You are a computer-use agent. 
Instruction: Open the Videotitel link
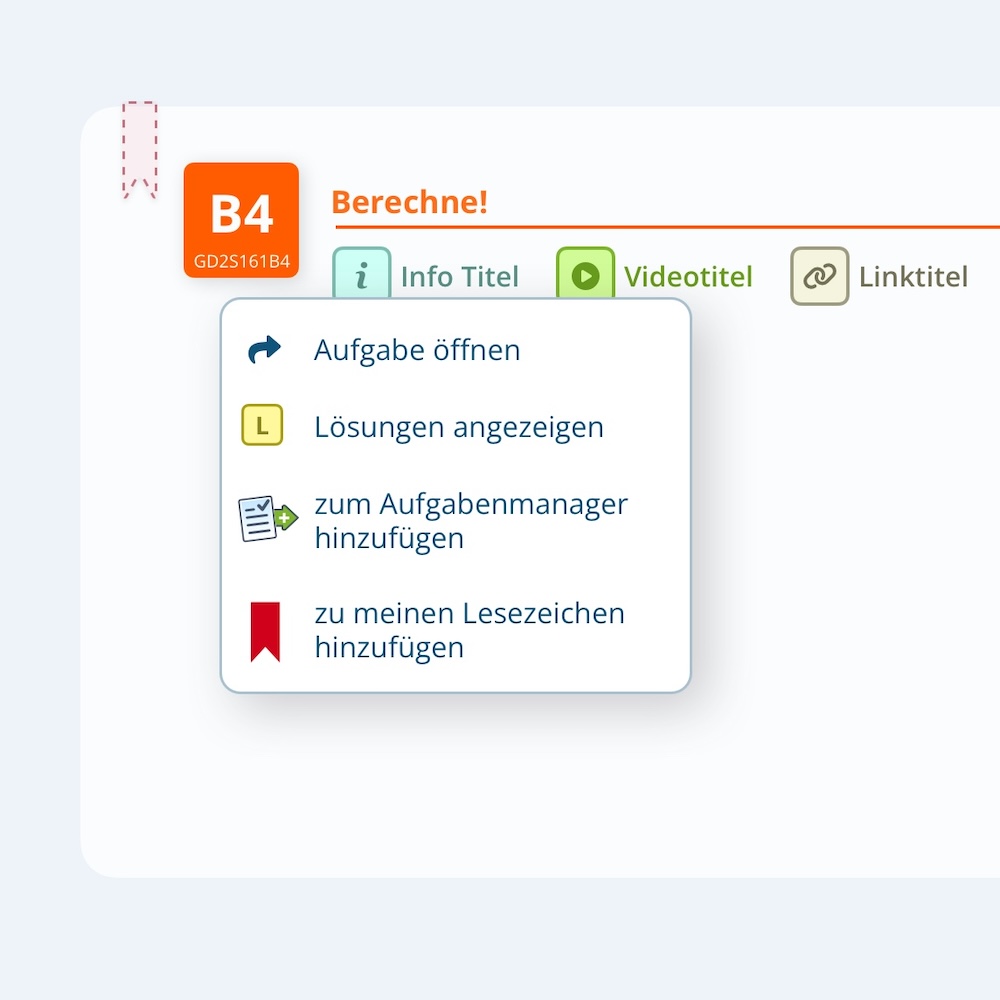(x=688, y=277)
